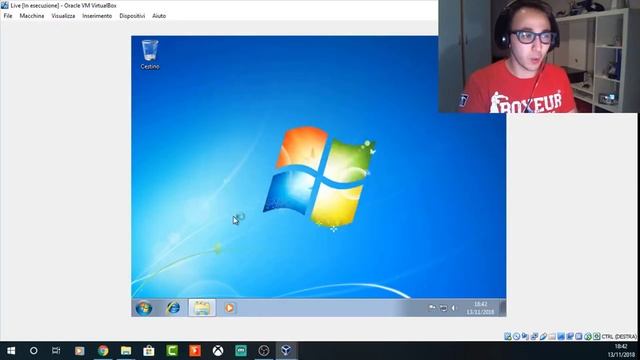640x360 pixels.
Task: Click the video capture indicator in VirtualBox status bar
Action: (x=570, y=336)
